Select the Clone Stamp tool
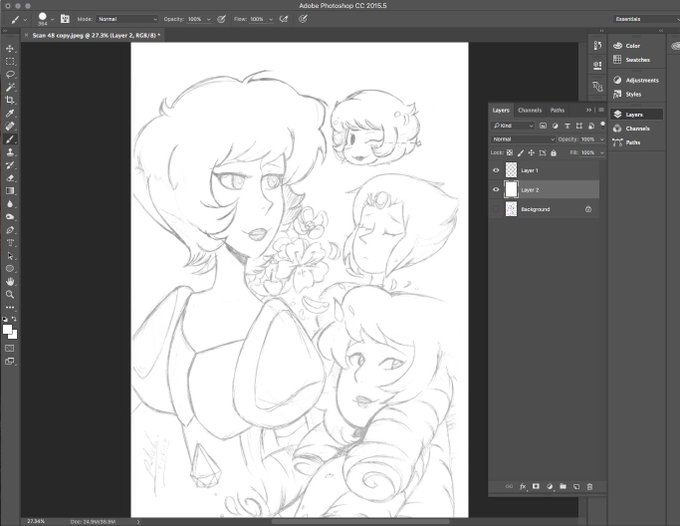The image size is (680, 526). coord(10,152)
